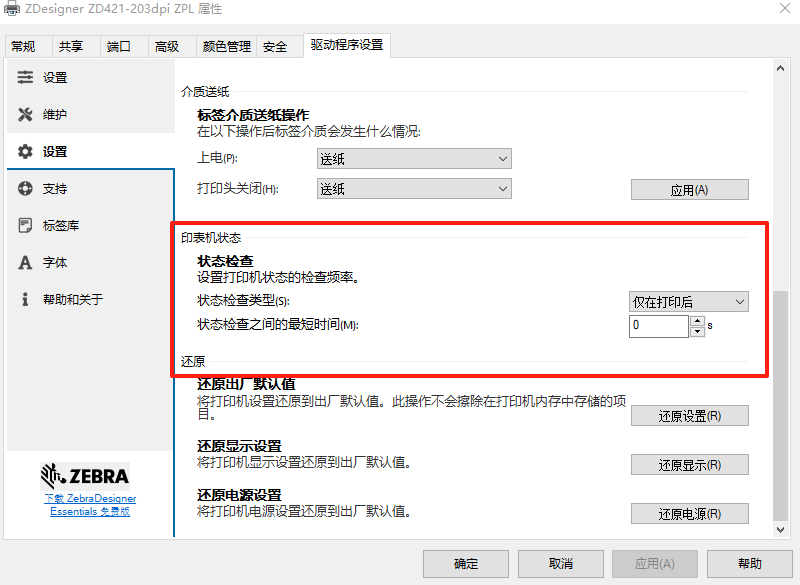This screenshot has width=800, height=585.
Task: Open 维护 wrench tools icon
Action: point(25,115)
